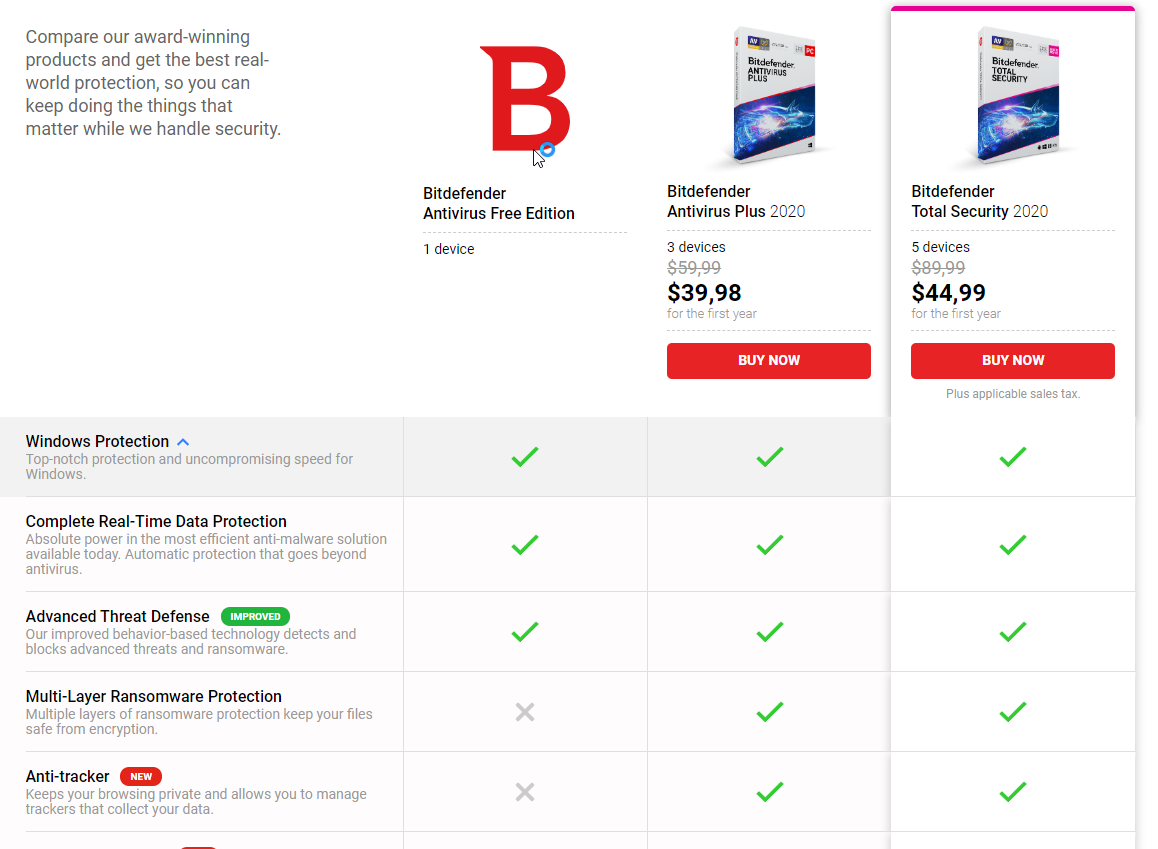Viewport: 1158px width, 849px height.
Task: Select the Complete Real-Time Data Protection heading
Action: pos(156,522)
